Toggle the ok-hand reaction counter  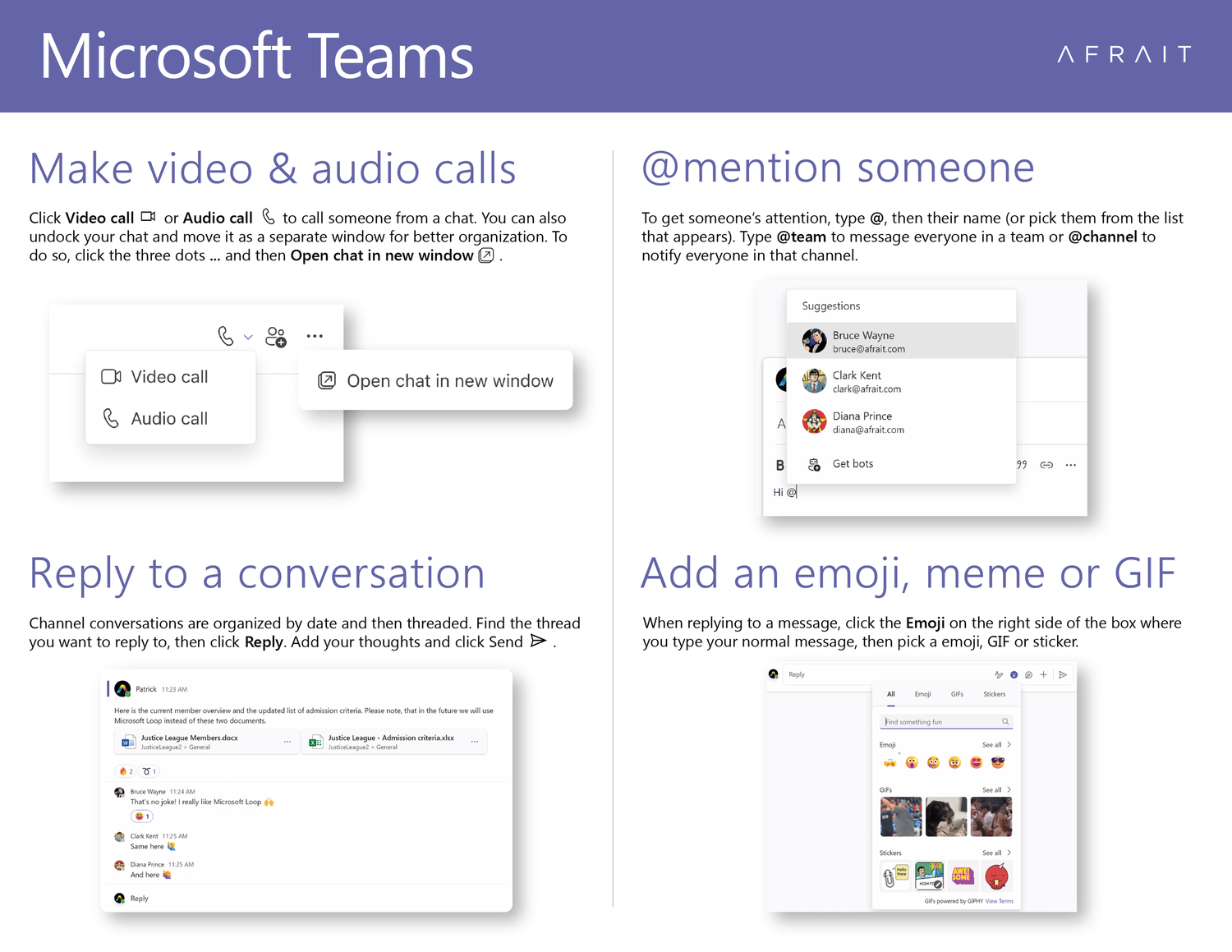[x=149, y=771]
